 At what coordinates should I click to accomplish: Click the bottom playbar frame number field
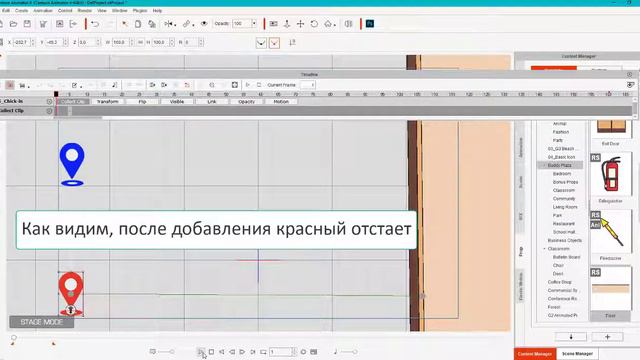(280, 351)
